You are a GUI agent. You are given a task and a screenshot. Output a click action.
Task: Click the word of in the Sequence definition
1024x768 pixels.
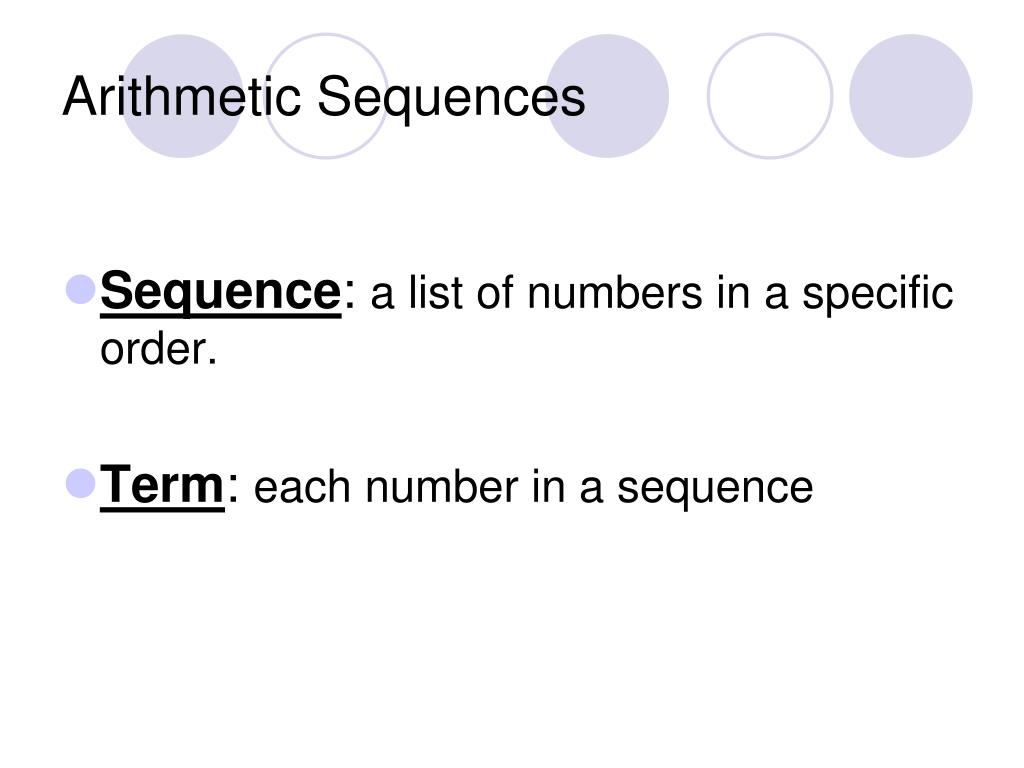click(495, 292)
